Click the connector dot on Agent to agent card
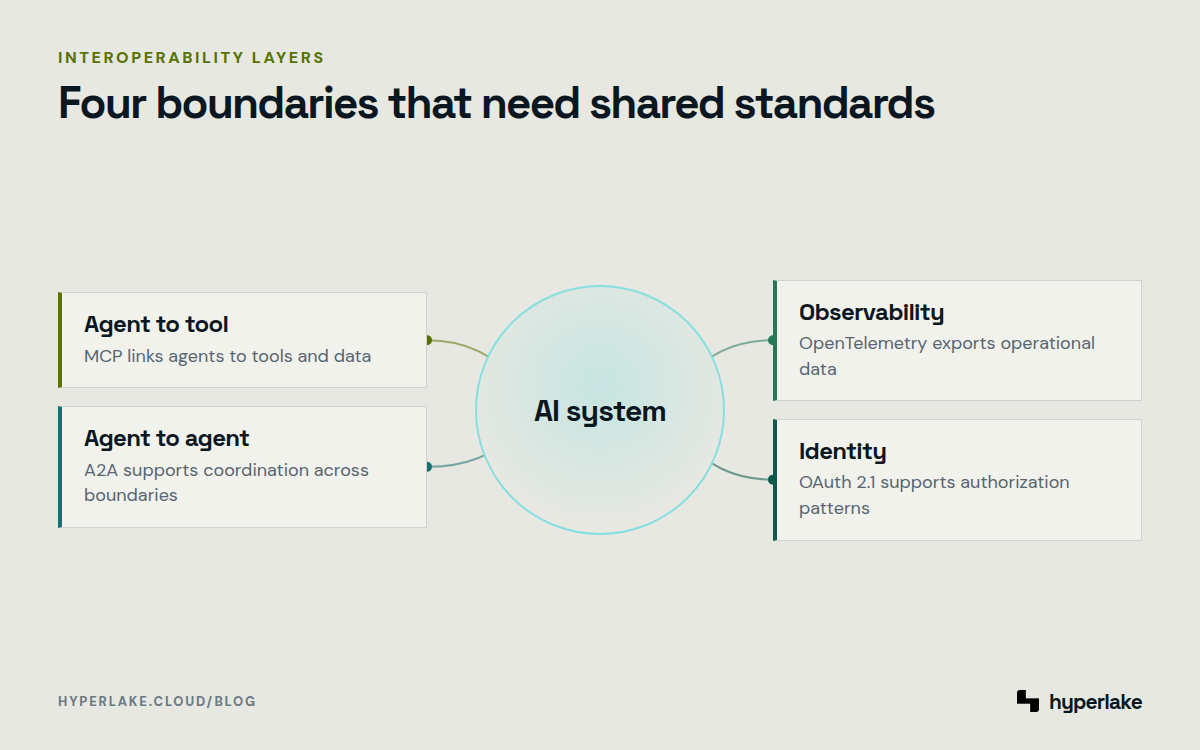 tap(427, 466)
